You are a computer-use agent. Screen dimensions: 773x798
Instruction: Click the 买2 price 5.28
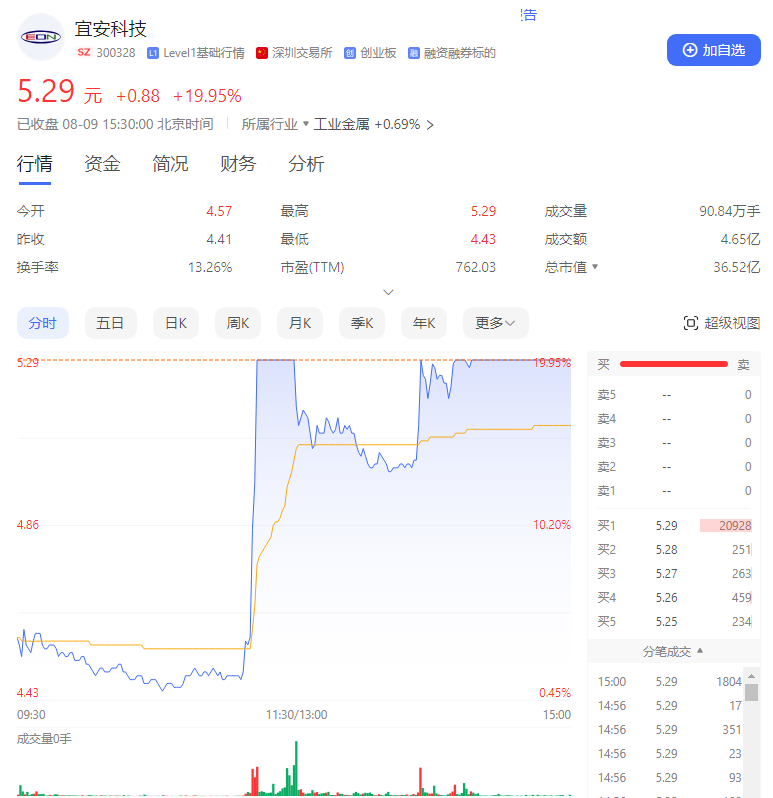coord(666,550)
